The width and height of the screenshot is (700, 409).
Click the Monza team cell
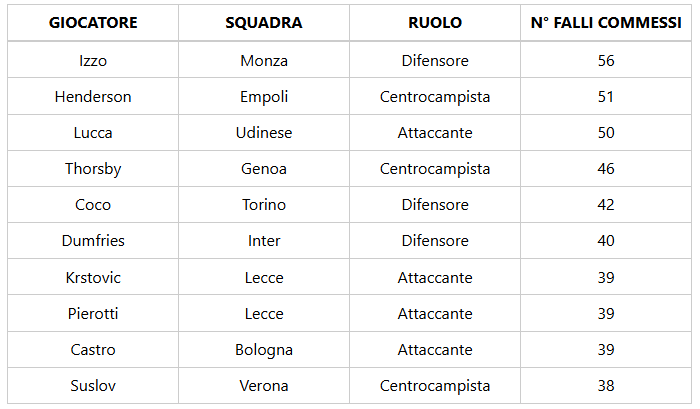coord(264,61)
